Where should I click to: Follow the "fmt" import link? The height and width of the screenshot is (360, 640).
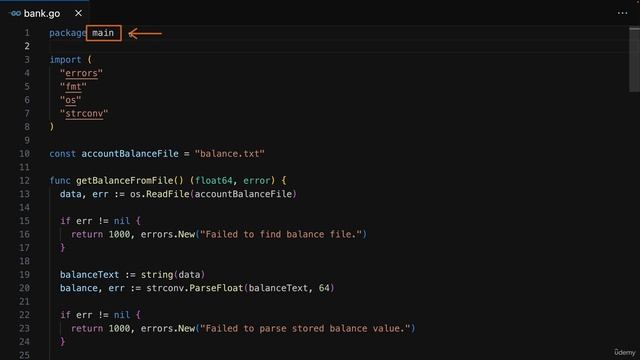pyautogui.click(x=73, y=87)
